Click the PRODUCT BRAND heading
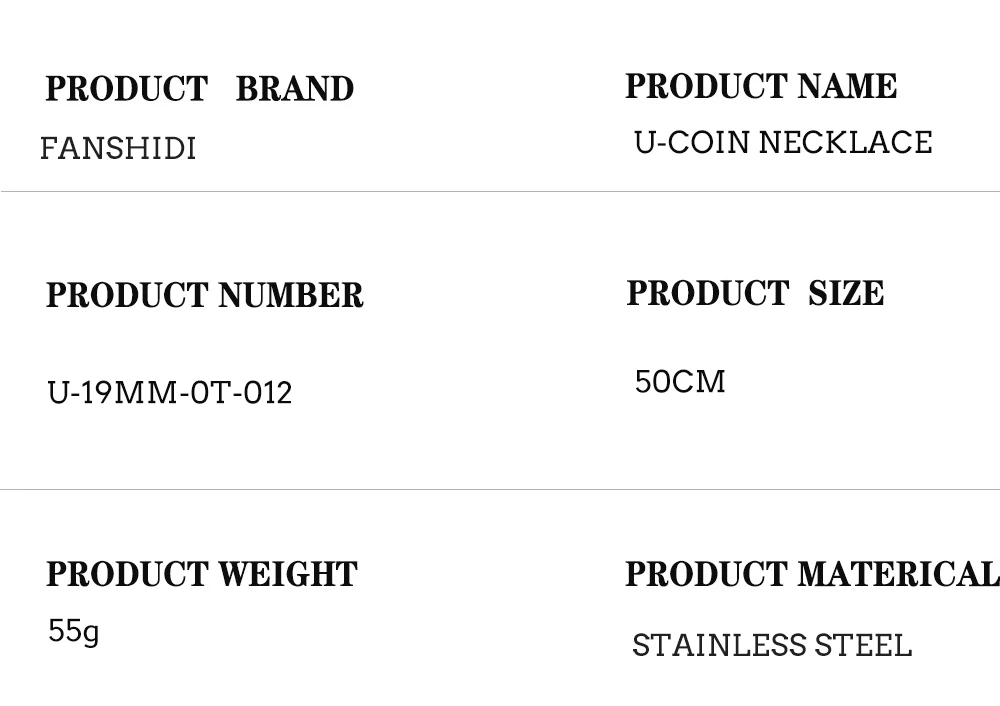Screen dimensions: 1000x706 pos(199,89)
